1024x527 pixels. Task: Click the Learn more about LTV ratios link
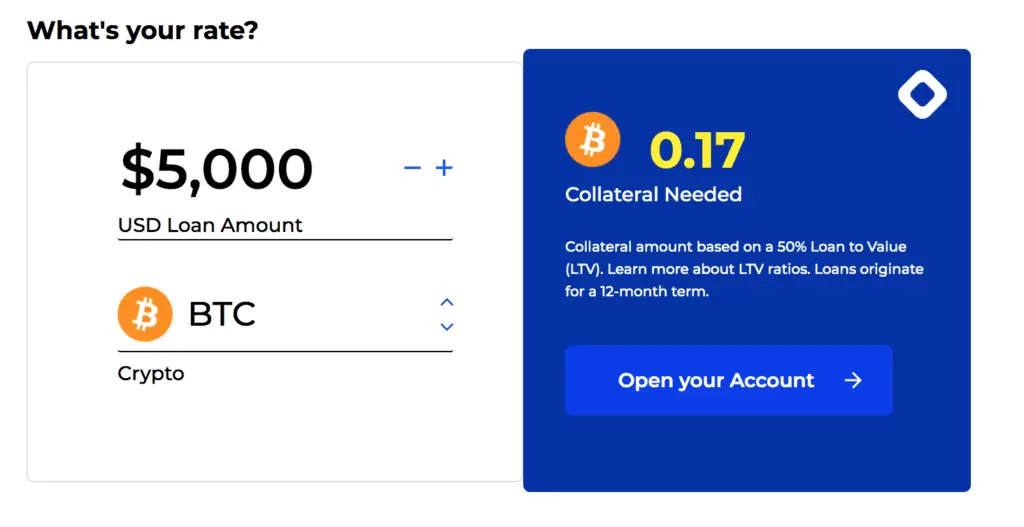(x=708, y=269)
